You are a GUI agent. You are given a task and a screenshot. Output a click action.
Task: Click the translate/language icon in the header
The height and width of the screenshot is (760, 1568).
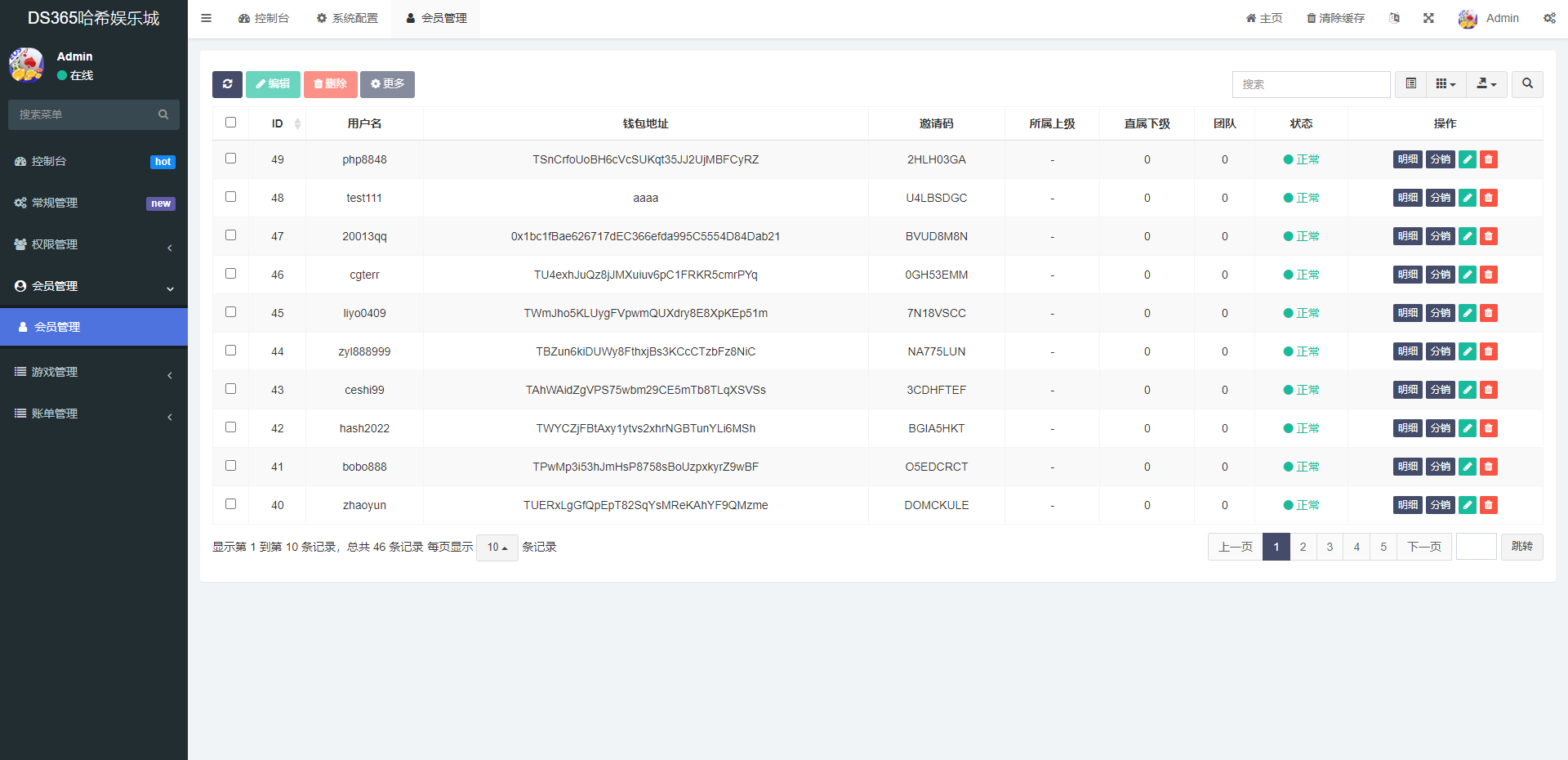point(1394,17)
